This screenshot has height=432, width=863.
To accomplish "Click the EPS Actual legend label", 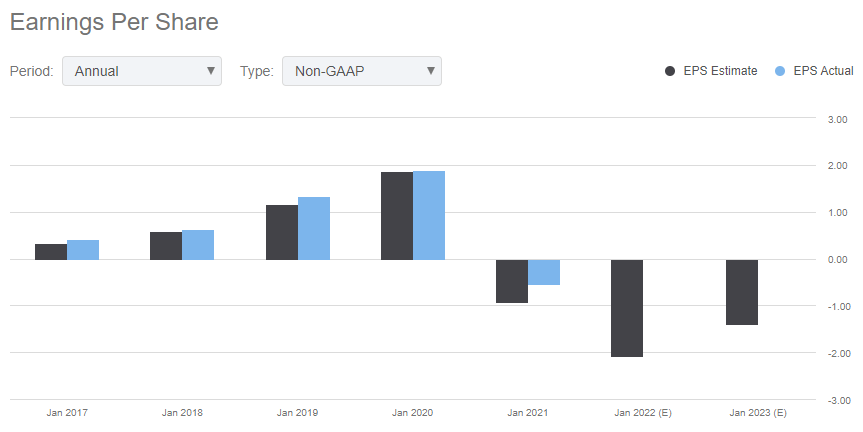I will tap(823, 71).
